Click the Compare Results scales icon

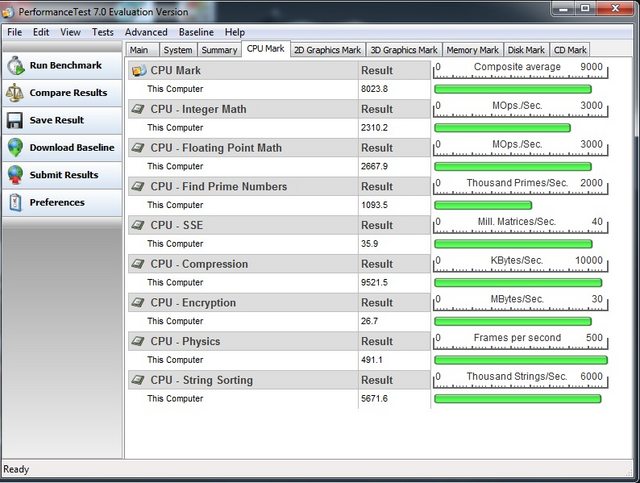(15, 93)
